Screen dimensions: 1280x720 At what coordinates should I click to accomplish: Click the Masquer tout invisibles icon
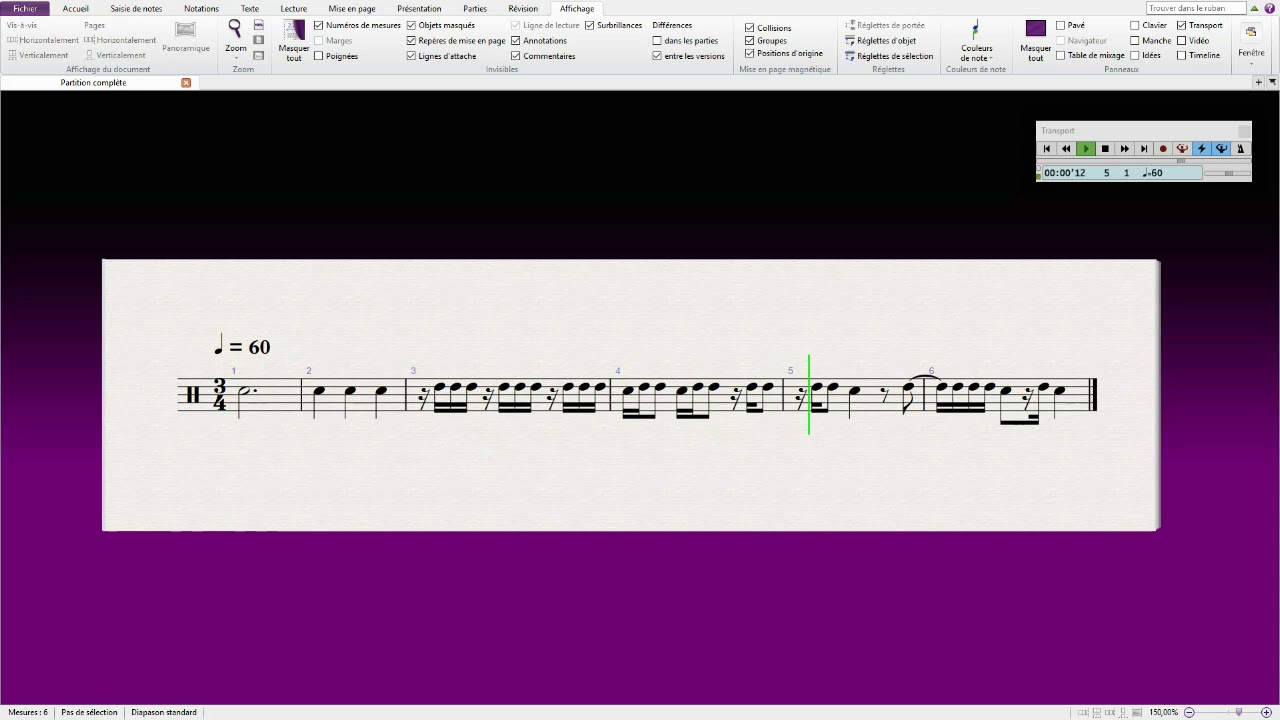(294, 30)
